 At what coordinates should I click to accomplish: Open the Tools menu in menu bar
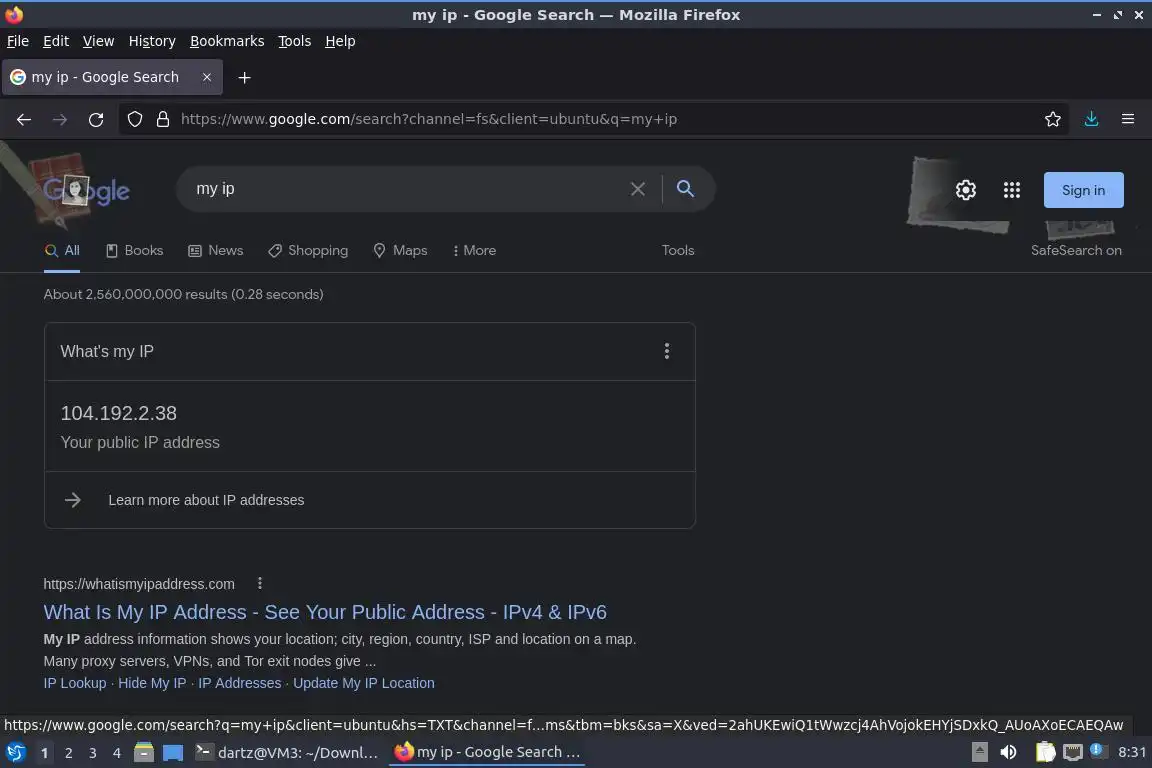click(295, 41)
